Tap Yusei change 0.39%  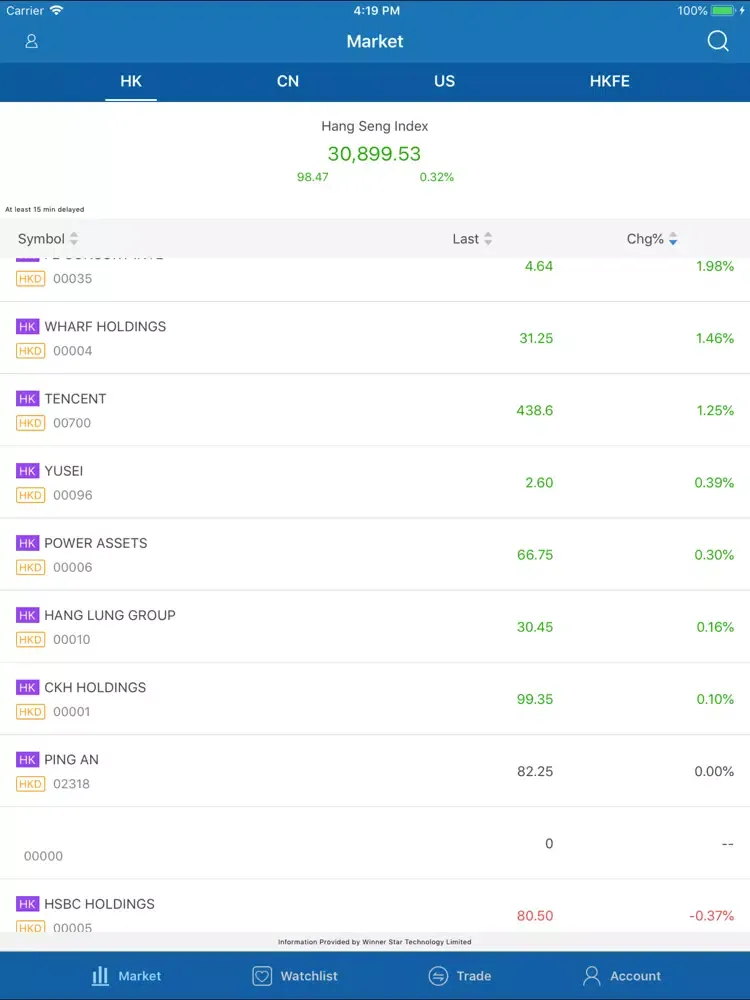pyautogui.click(x=714, y=483)
